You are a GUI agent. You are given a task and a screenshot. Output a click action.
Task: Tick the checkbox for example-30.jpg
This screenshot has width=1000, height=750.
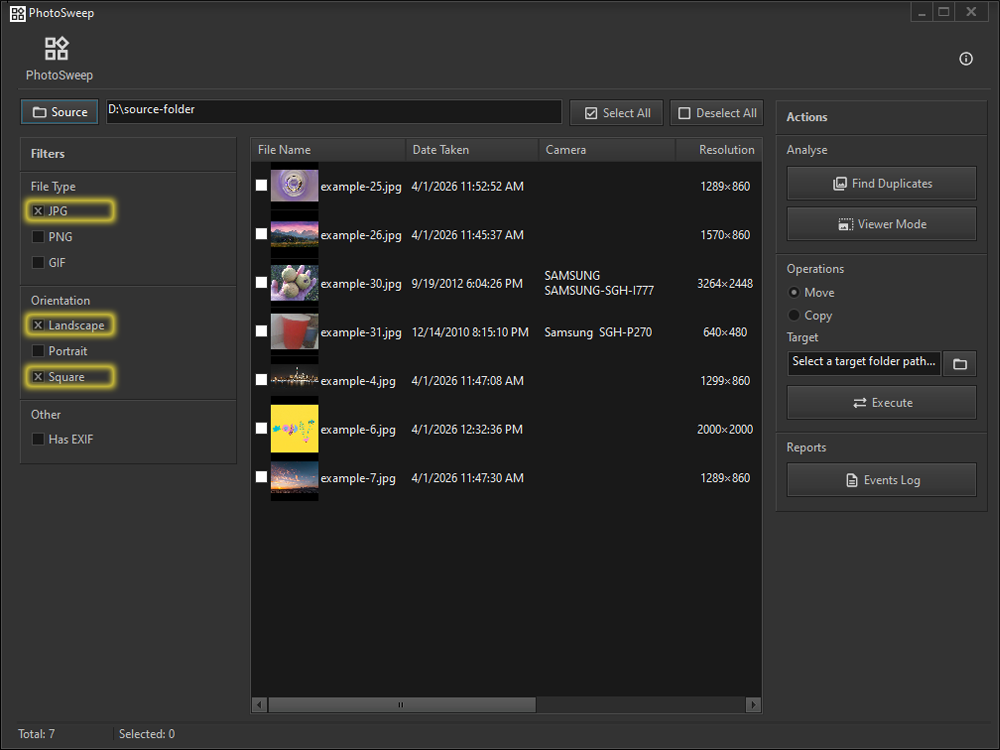261,283
